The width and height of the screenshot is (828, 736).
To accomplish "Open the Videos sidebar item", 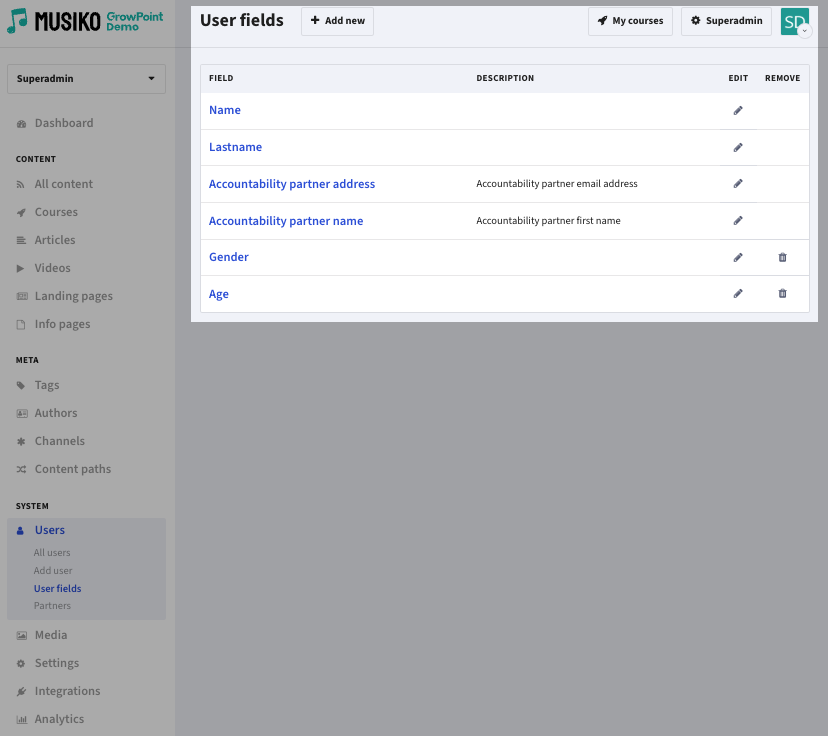I will [x=52, y=268].
